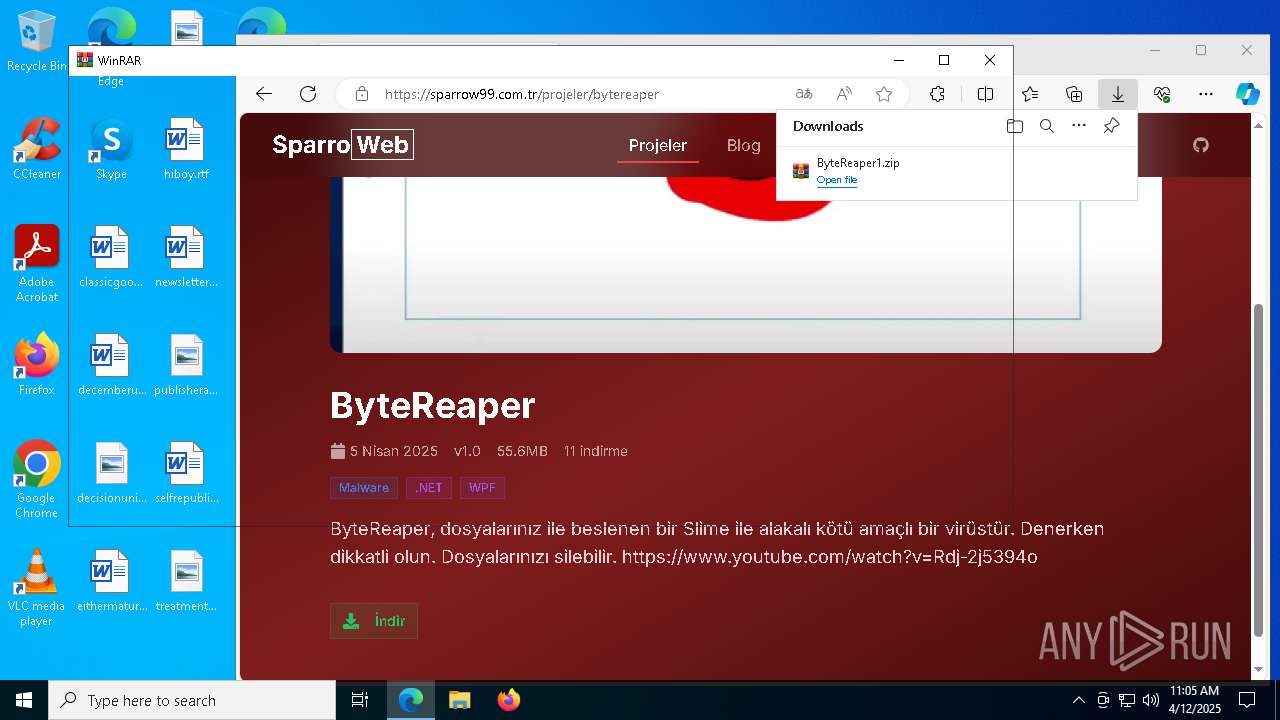Click the '5 Nisan 2025' date text
This screenshot has height=720, width=1280.
pos(394,451)
